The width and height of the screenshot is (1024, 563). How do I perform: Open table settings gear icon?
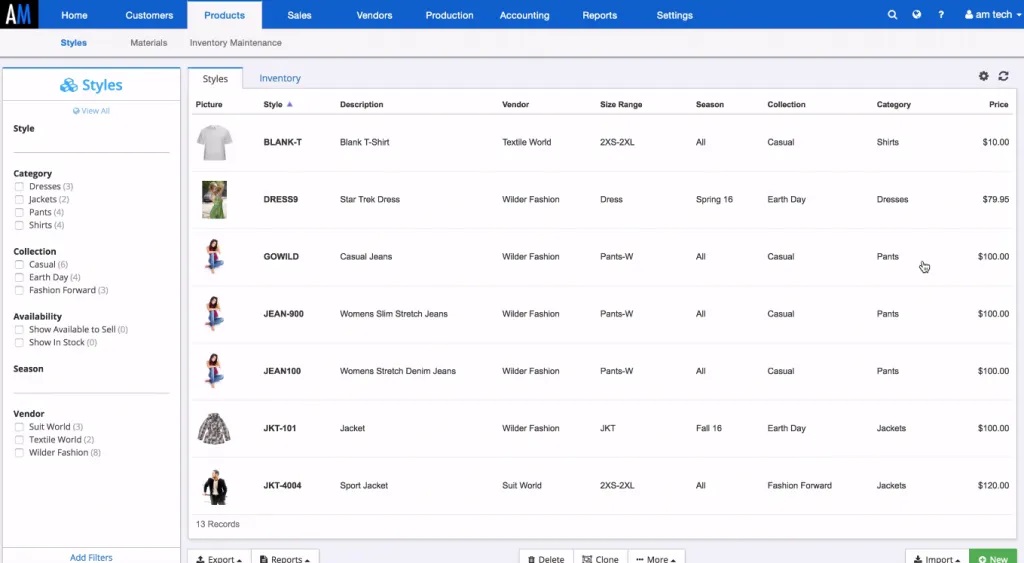pos(984,76)
